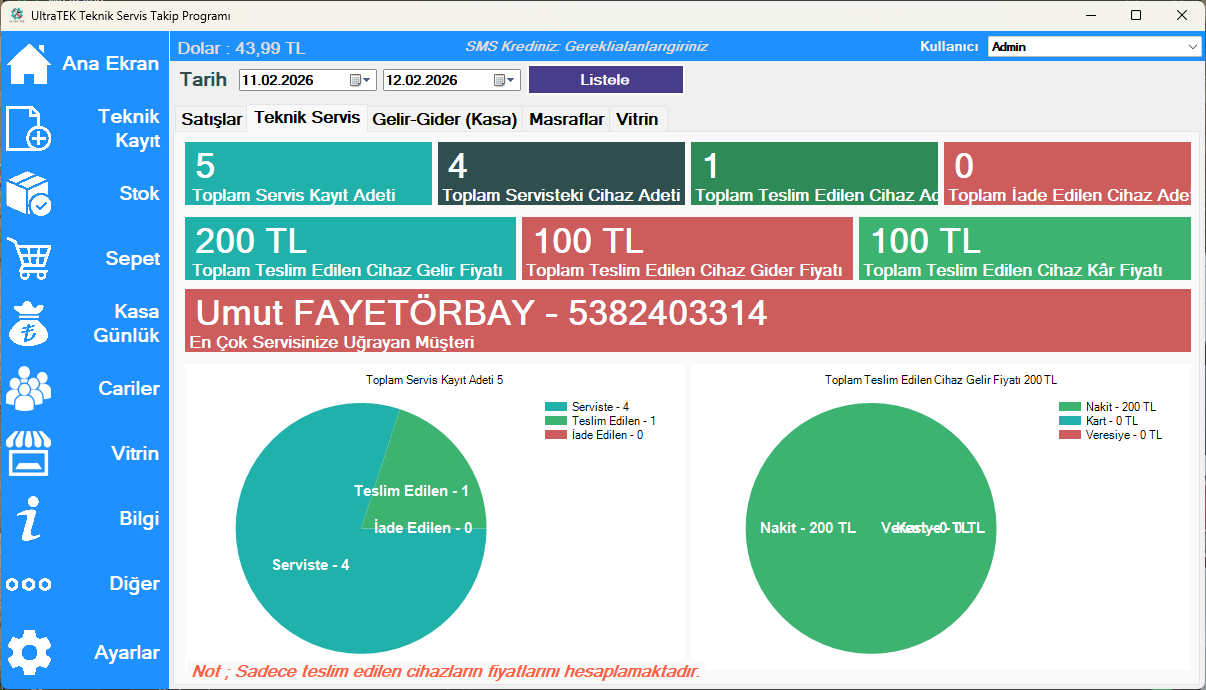Click the Kasa Günlük money bag icon
The height and width of the screenshot is (690, 1206).
point(29,324)
